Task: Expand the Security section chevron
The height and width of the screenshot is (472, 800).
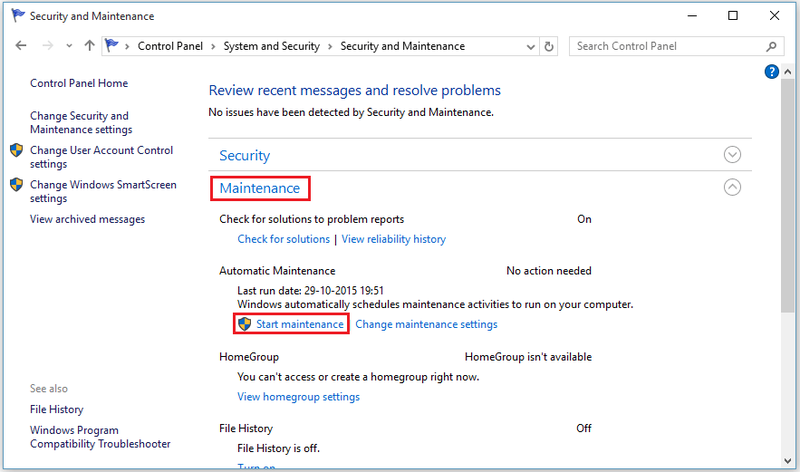Action: pos(732,155)
